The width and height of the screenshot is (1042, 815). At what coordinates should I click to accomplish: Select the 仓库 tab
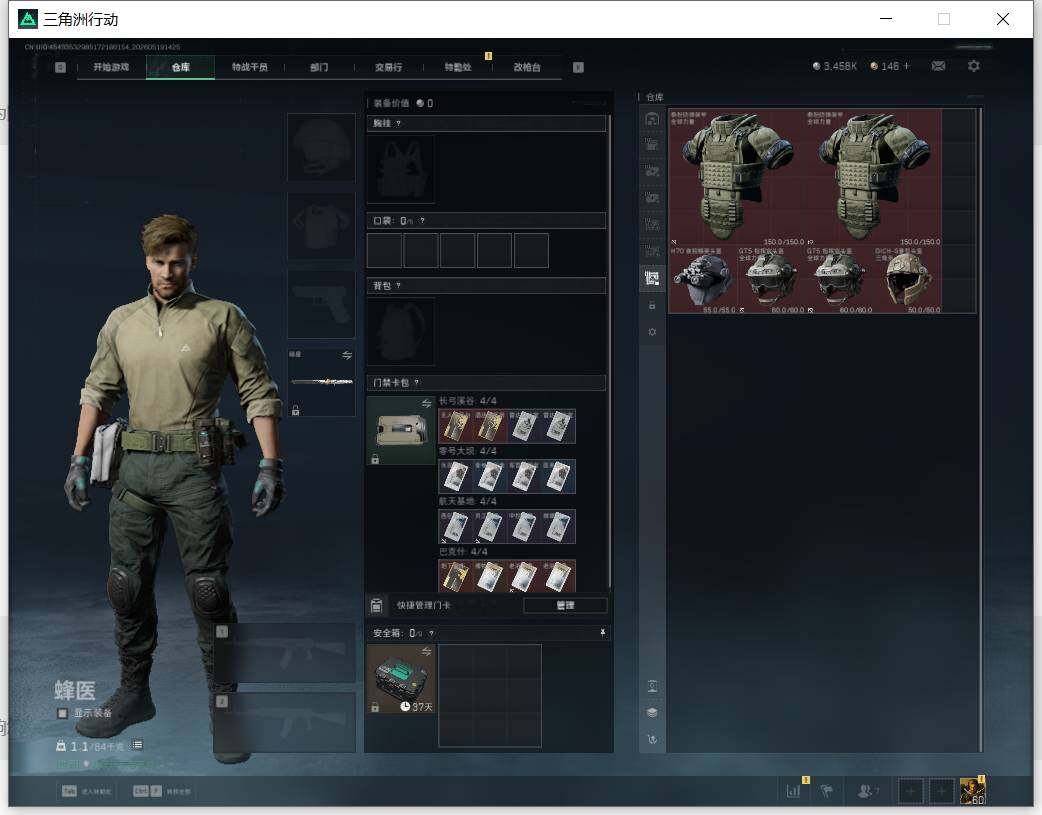[x=180, y=67]
